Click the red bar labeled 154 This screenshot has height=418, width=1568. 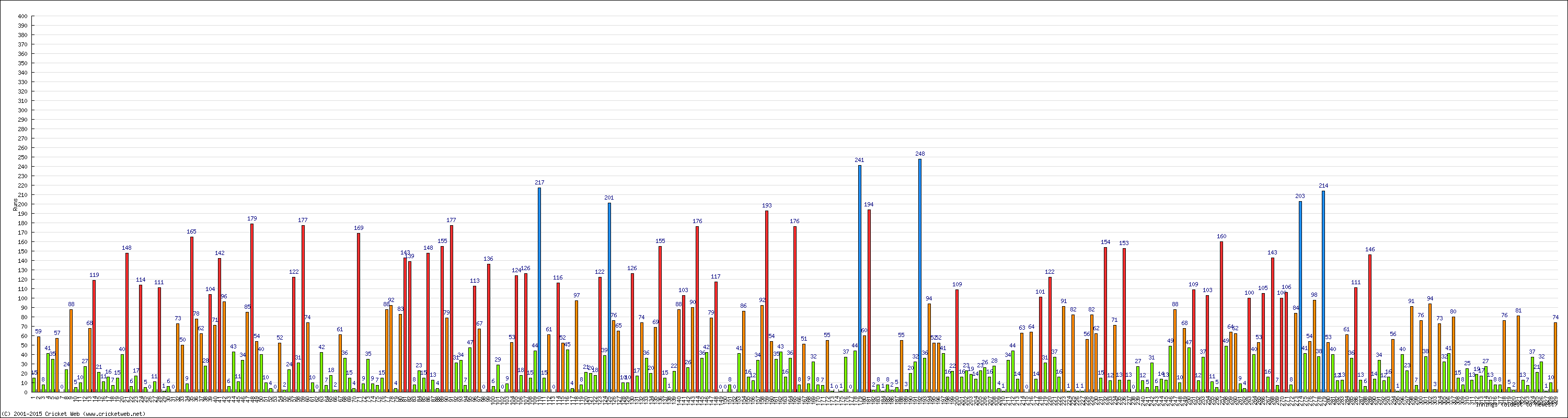(1105, 320)
